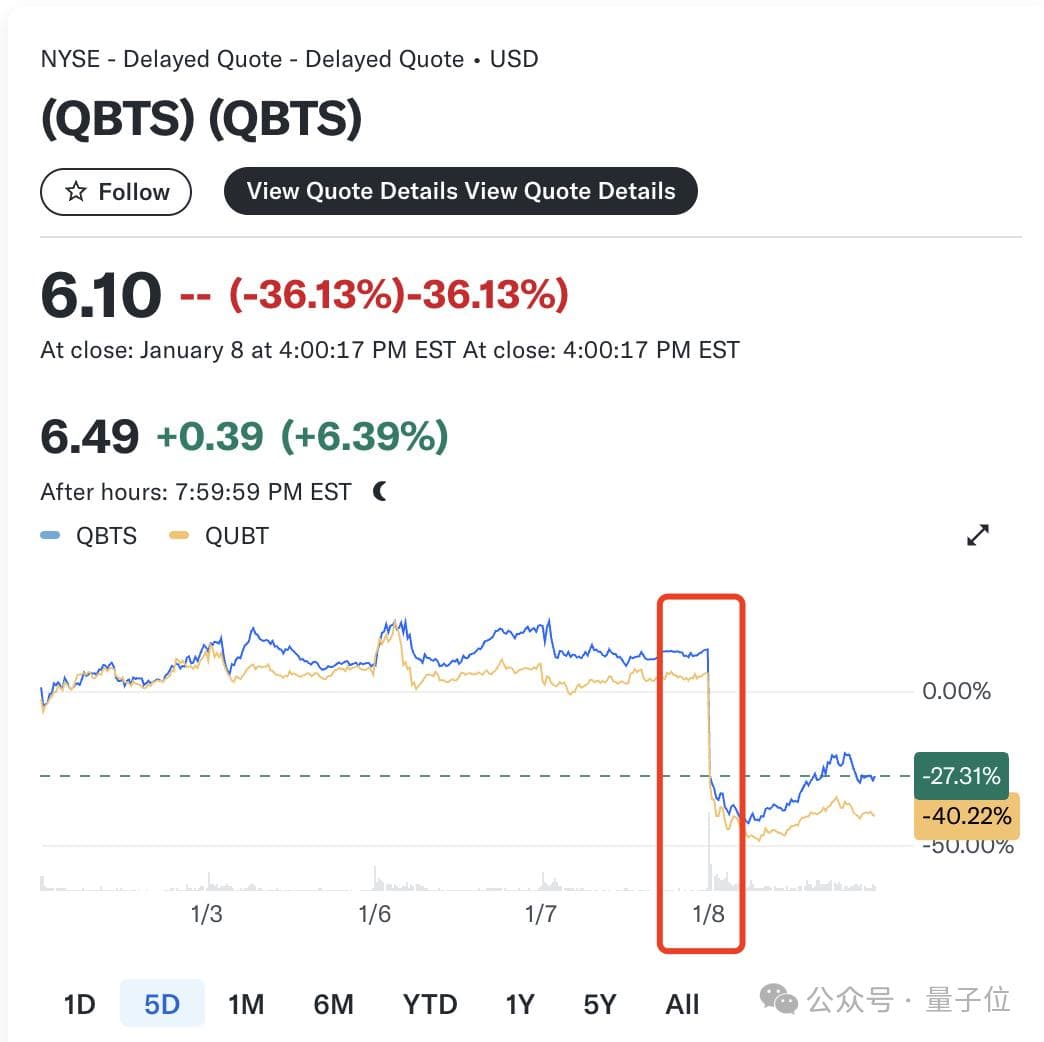The image size is (1044, 1042).
Task: Click the (QBTS) stock title heading
Action: click(201, 120)
